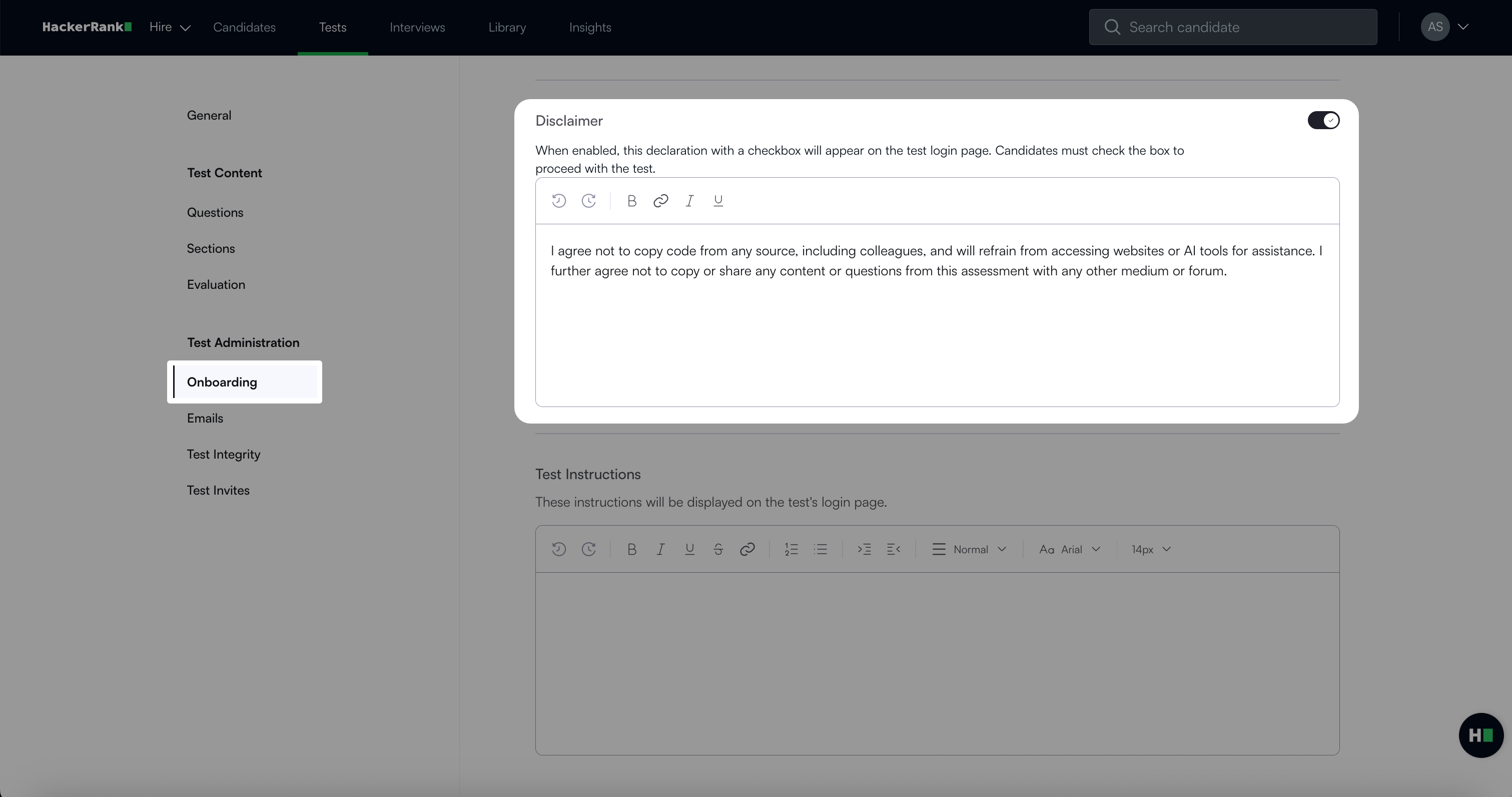Expand the AS account menu
This screenshot has width=1512, height=797.
click(1445, 27)
